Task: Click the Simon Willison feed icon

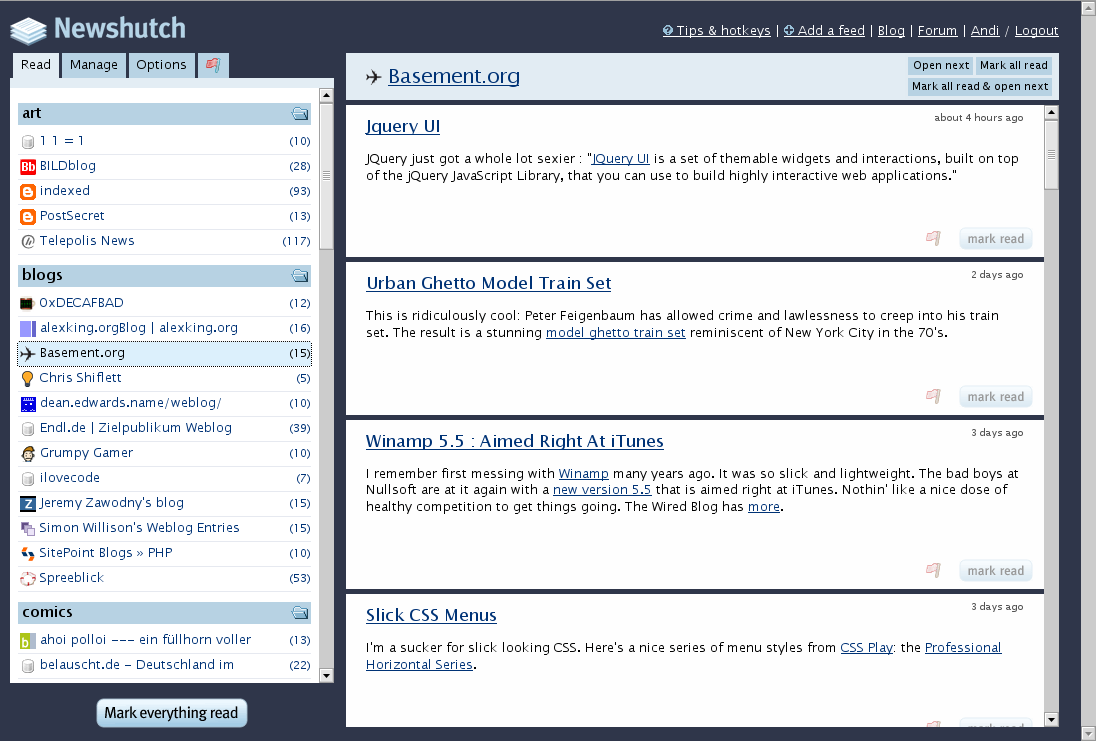Action: pyautogui.click(x=28, y=528)
